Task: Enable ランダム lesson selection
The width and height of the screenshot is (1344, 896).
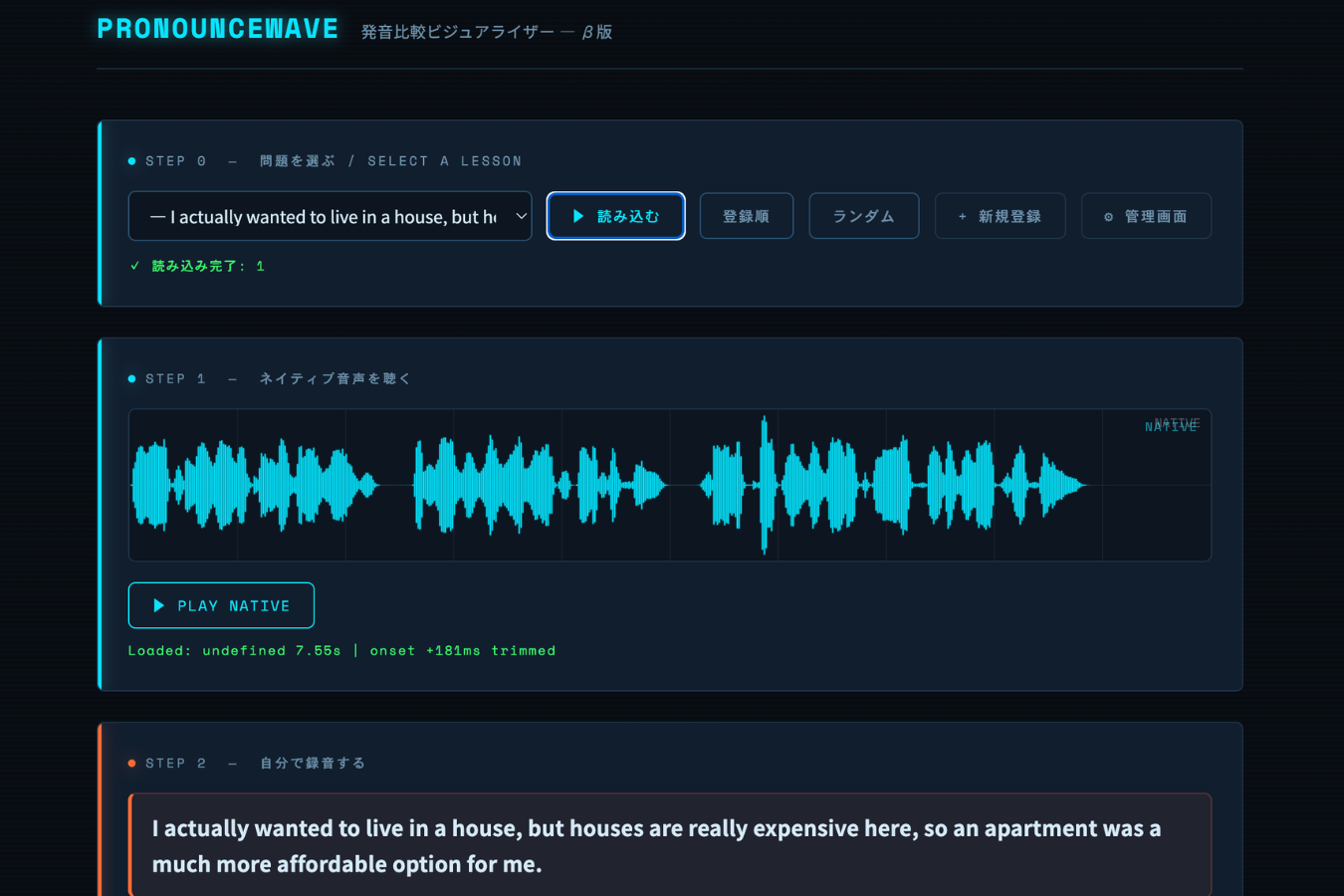Action: click(x=862, y=215)
